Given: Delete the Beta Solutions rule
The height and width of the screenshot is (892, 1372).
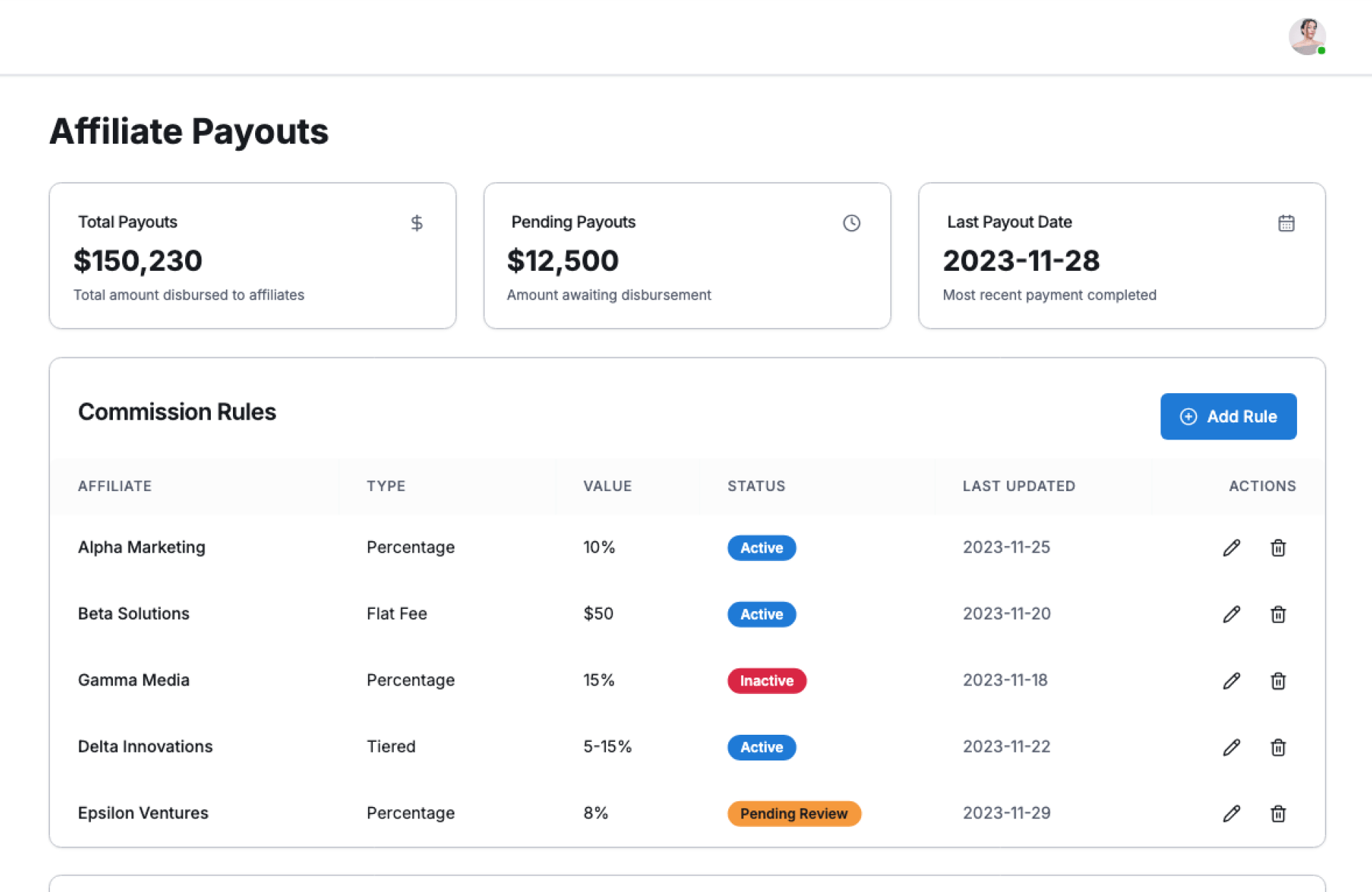Looking at the screenshot, I should (x=1278, y=614).
